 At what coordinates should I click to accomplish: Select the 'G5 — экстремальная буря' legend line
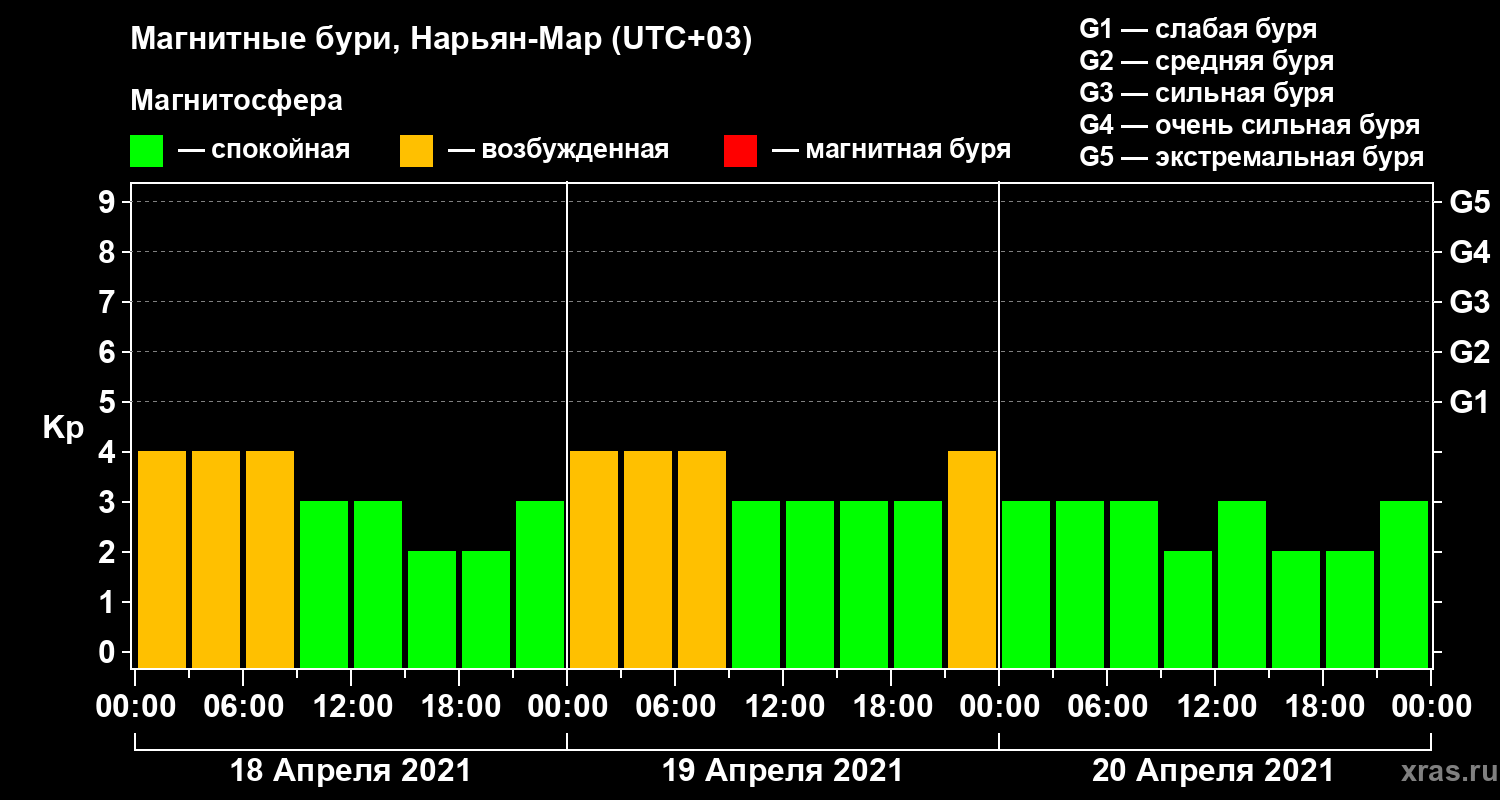(1251, 157)
